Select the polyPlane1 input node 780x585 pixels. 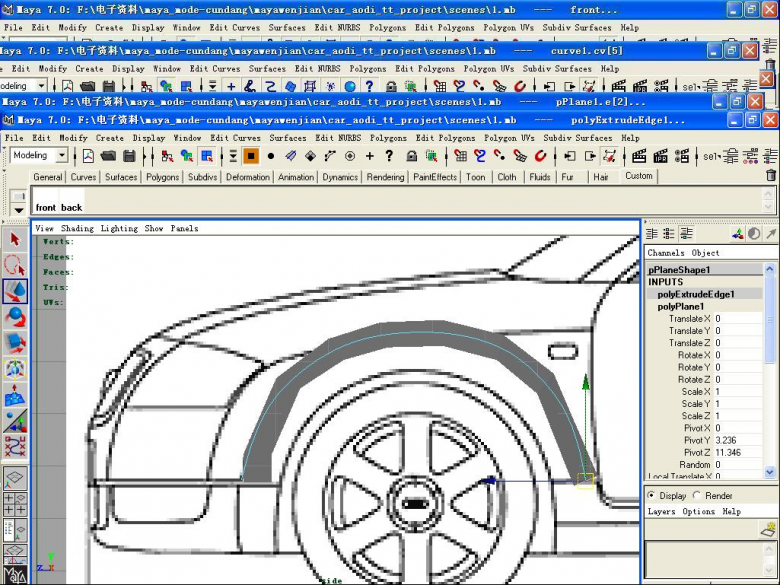[681, 306]
